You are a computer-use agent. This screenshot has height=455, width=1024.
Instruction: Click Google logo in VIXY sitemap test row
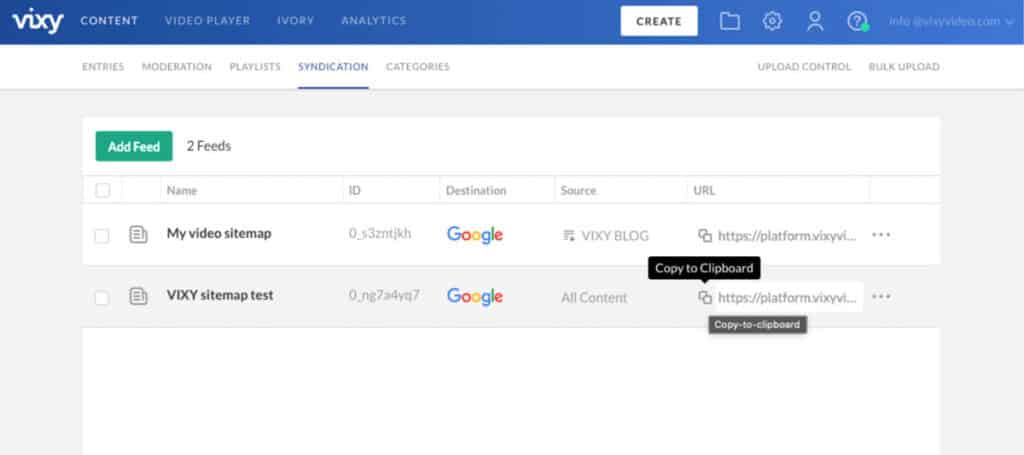click(475, 297)
